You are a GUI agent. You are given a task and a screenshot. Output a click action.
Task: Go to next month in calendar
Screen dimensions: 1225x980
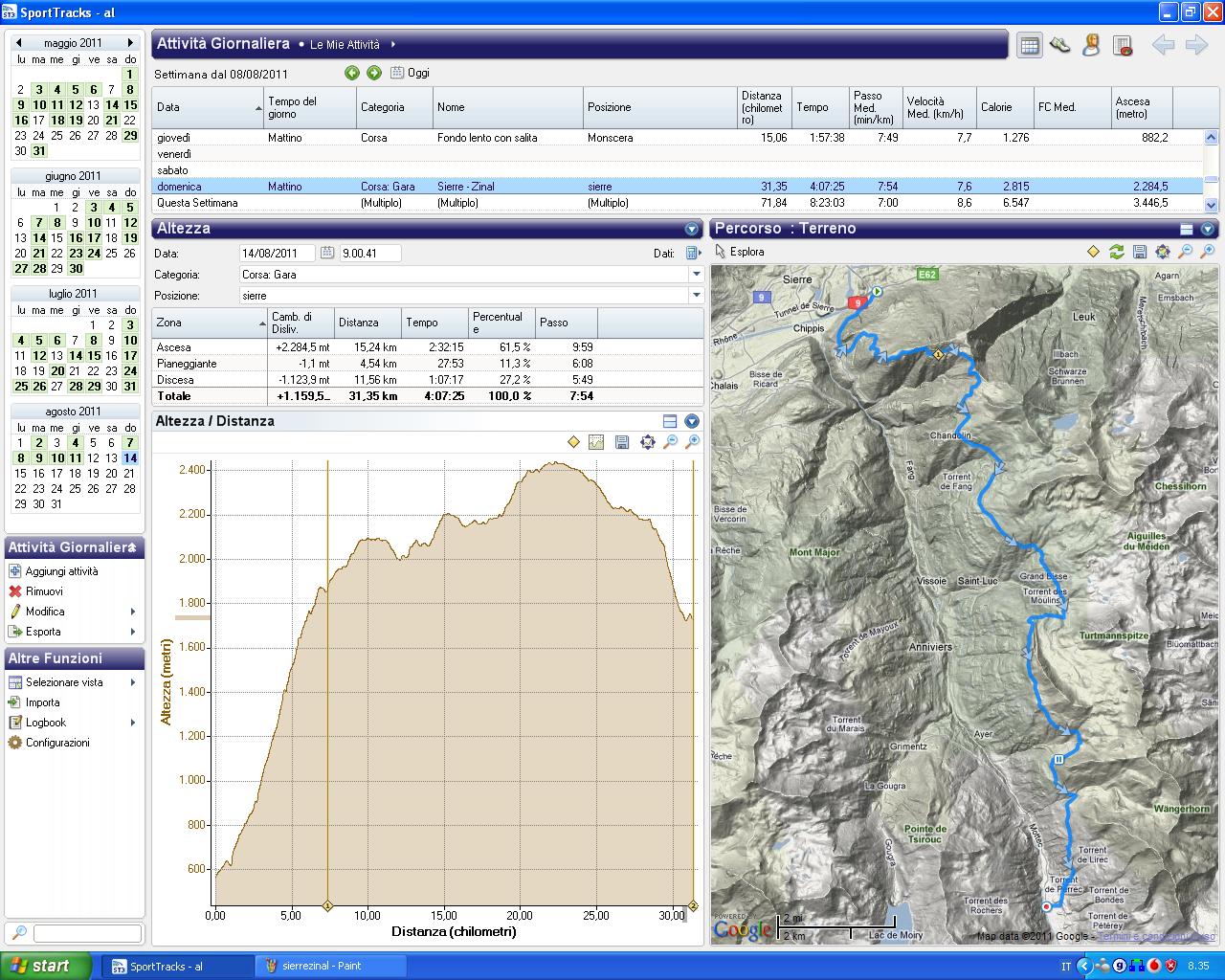coord(130,43)
